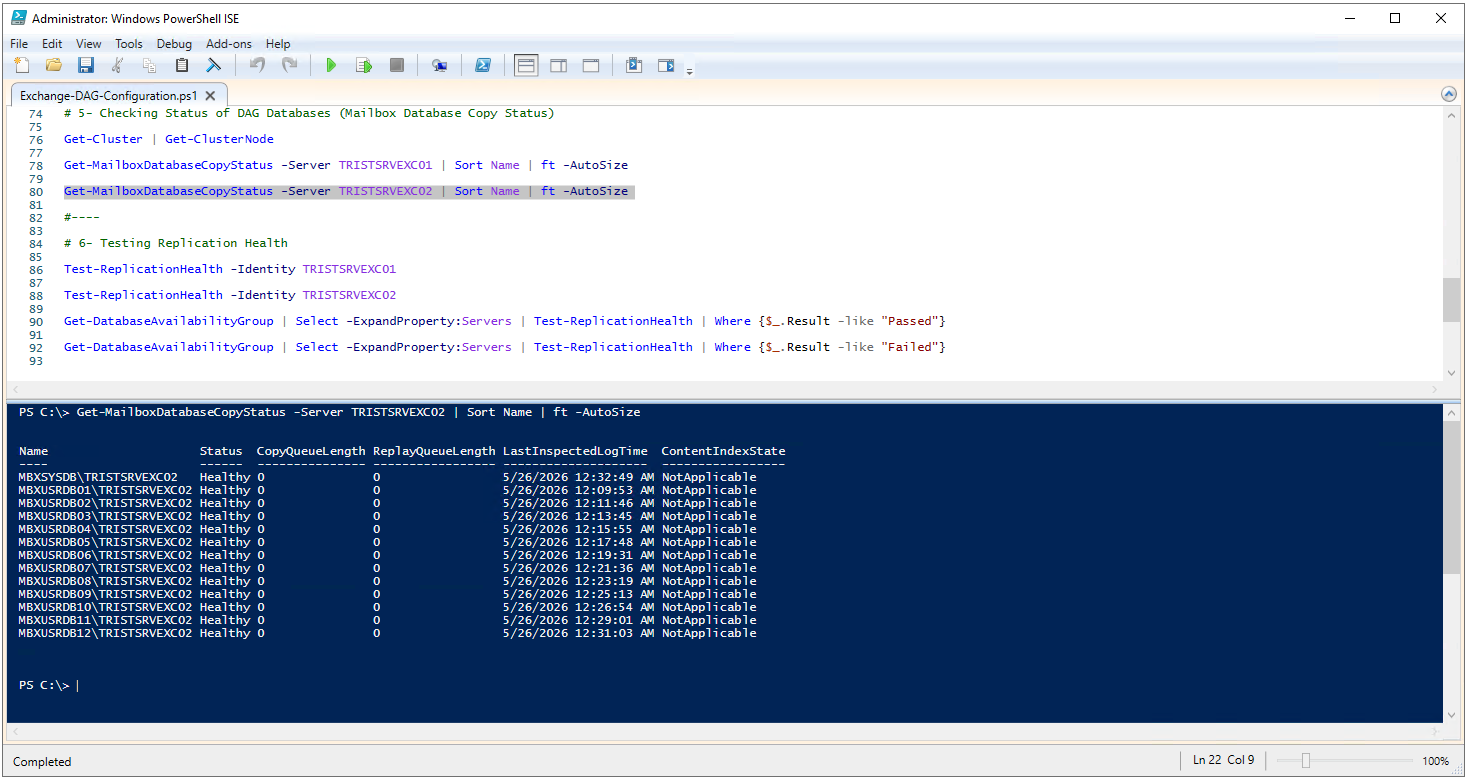Open the toolbar overflow options arrow
This screenshot has width=1466, height=778.
689,70
